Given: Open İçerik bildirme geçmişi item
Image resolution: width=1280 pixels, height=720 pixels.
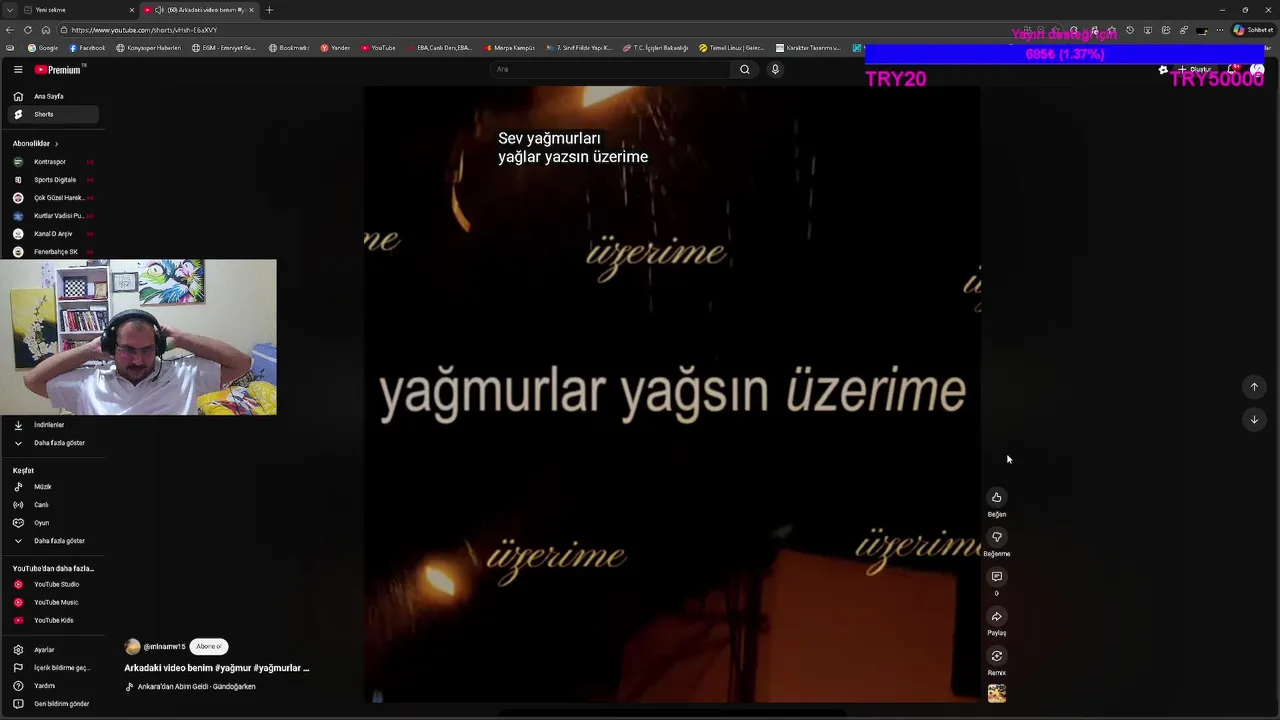Looking at the screenshot, I should (x=52, y=668).
